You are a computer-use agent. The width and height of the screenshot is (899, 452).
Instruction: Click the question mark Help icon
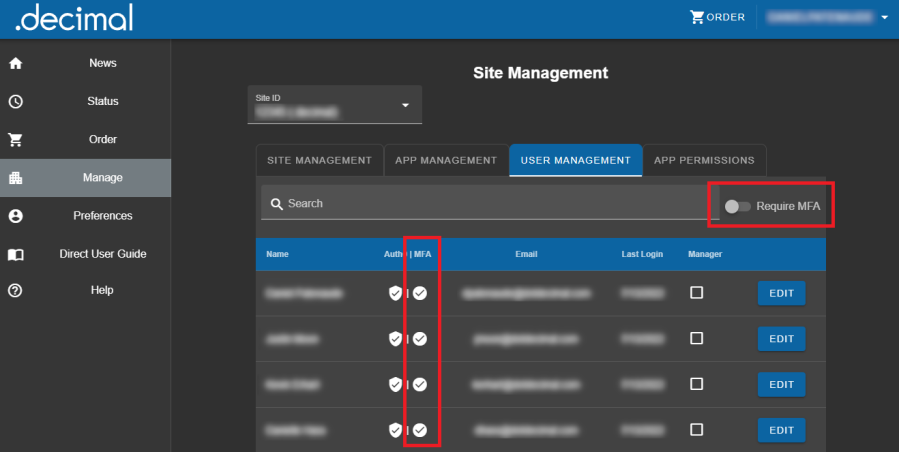coord(15,290)
